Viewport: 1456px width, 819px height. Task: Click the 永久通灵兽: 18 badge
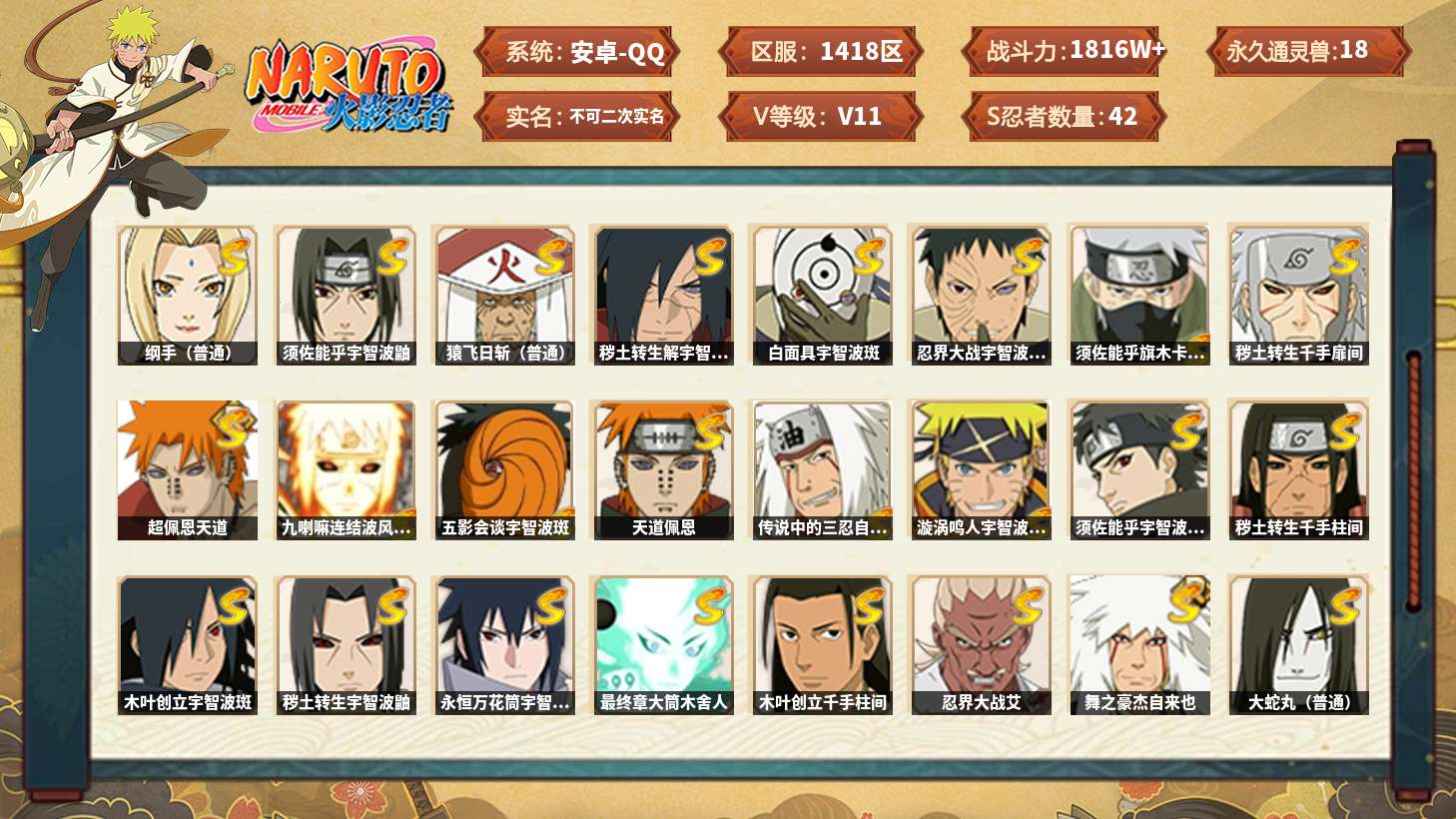pyautogui.click(x=1308, y=52)
